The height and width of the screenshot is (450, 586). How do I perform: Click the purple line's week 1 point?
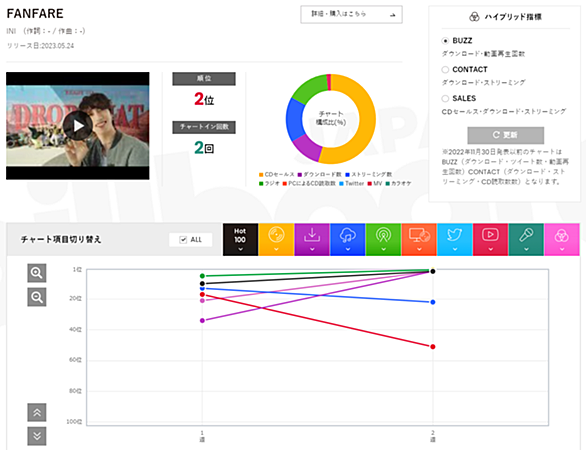[202, 321]
